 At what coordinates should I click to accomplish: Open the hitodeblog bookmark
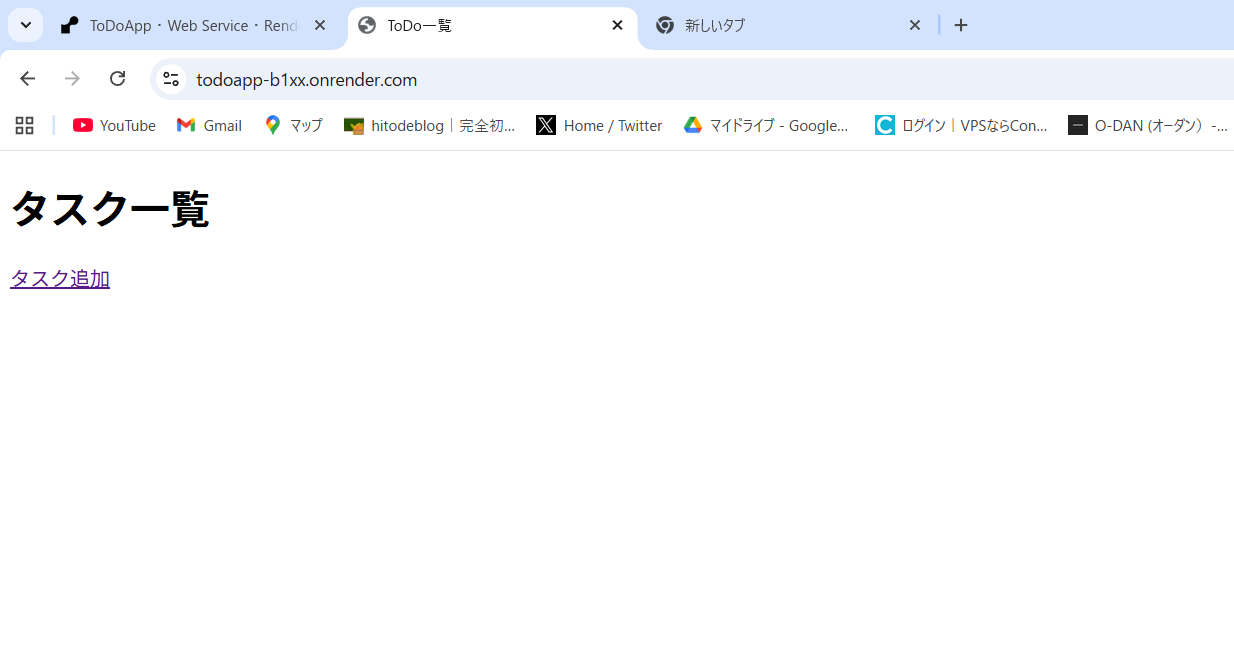pyautogui.click(x=430, y=125)
